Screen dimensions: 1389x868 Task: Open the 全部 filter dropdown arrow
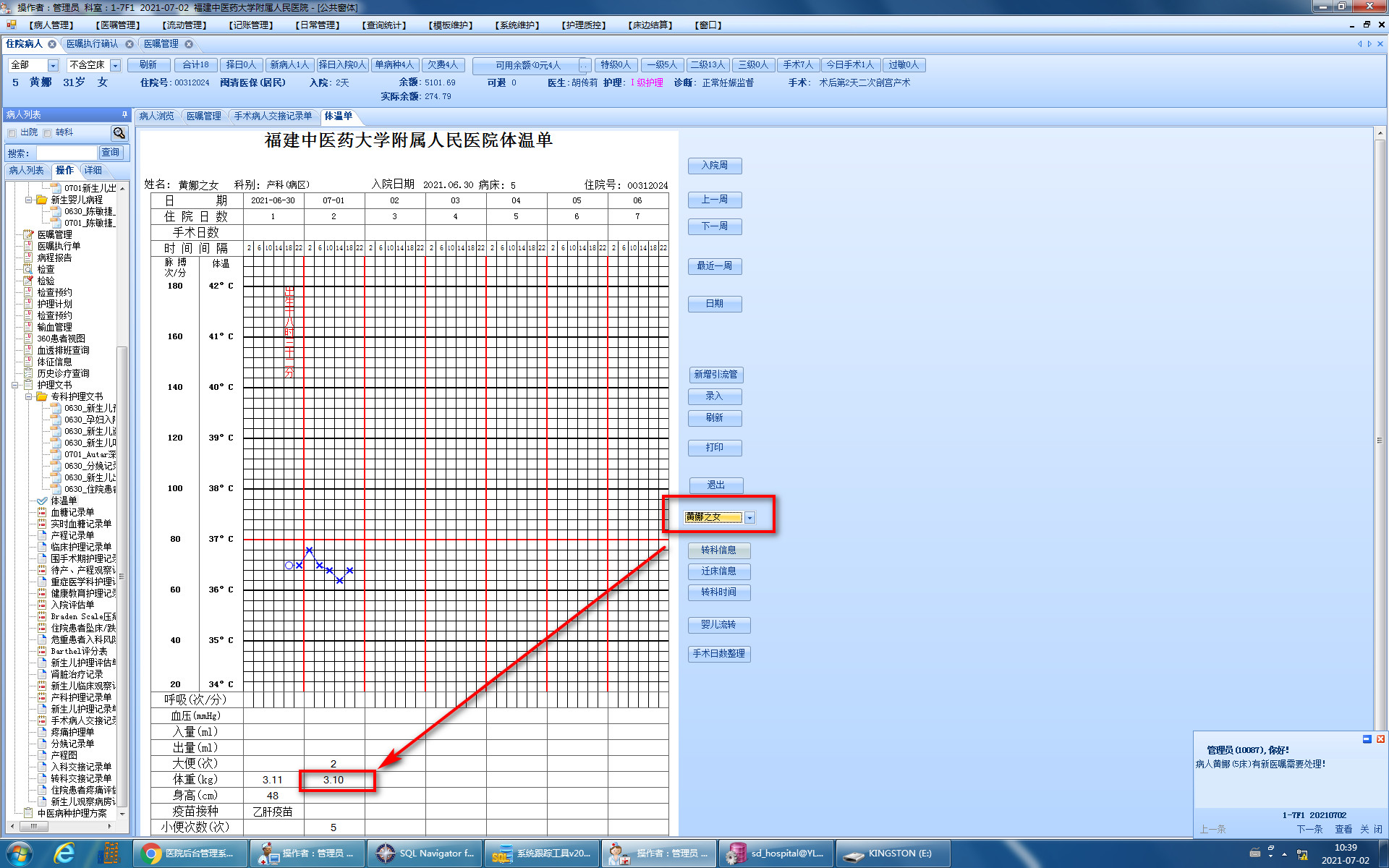(53, 65)
